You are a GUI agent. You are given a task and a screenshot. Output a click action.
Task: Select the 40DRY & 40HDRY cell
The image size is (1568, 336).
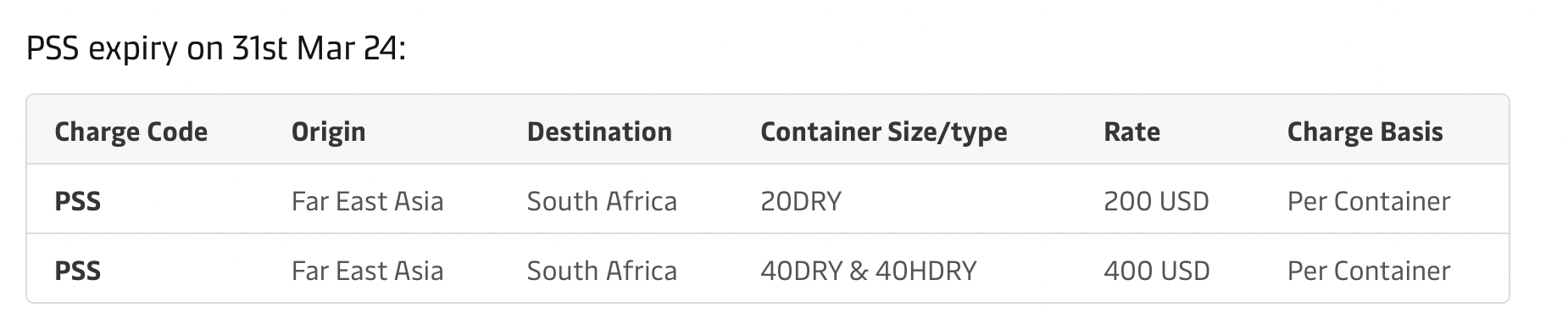tap(869, 272)
